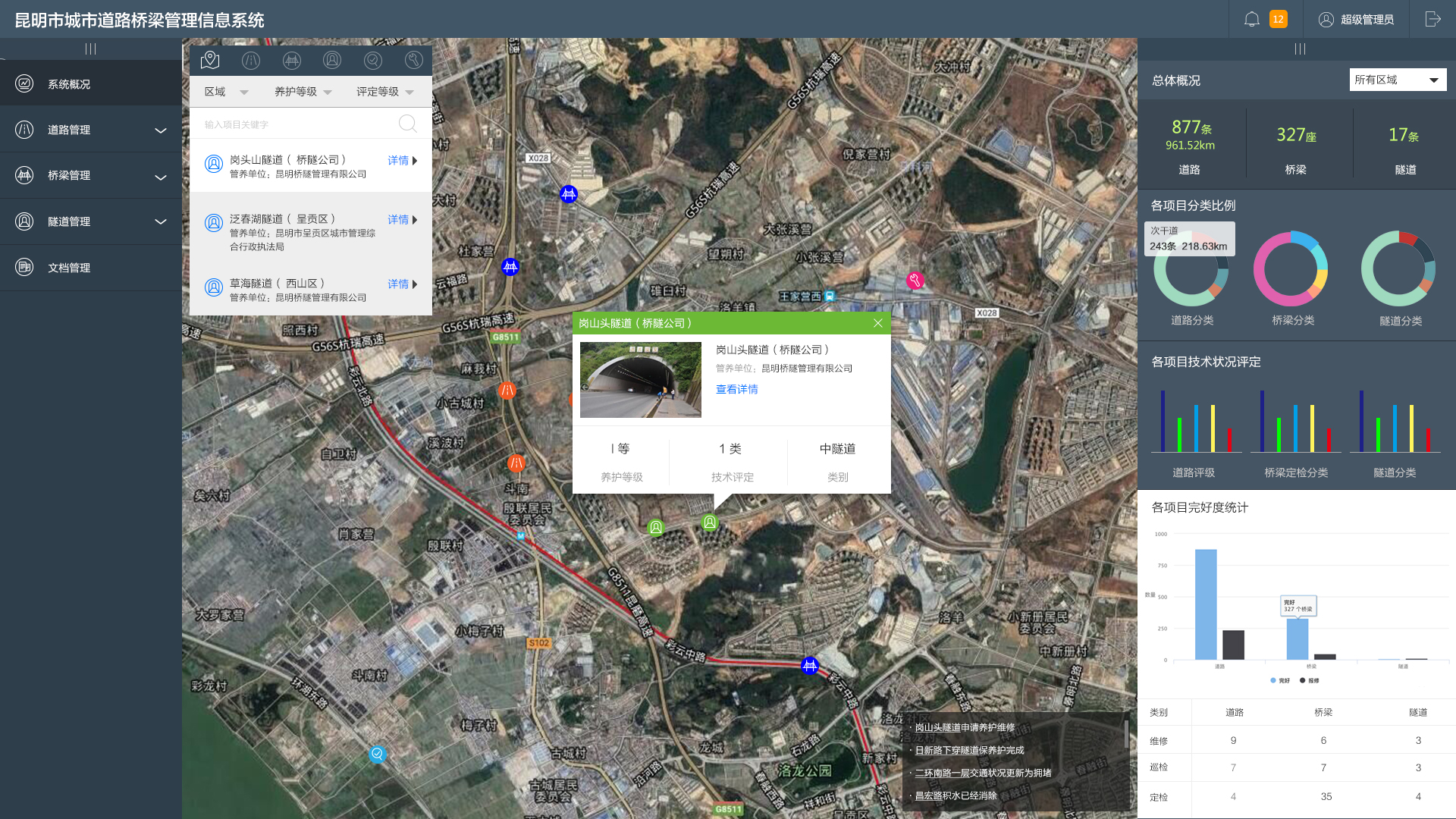
Task: Open the notification bell icon
Action: tap(1252, 19)
